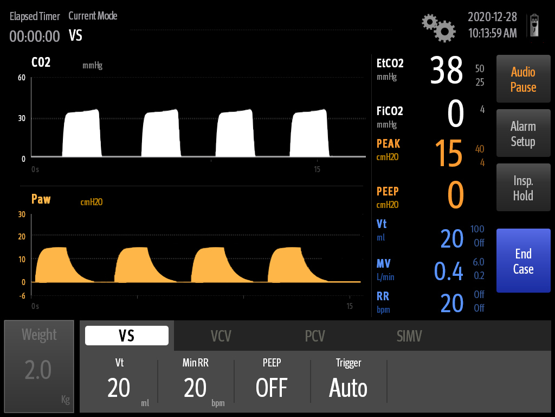
Task: Select the EtCO2 38 reading tile
Action: click(x=431, y=72)
